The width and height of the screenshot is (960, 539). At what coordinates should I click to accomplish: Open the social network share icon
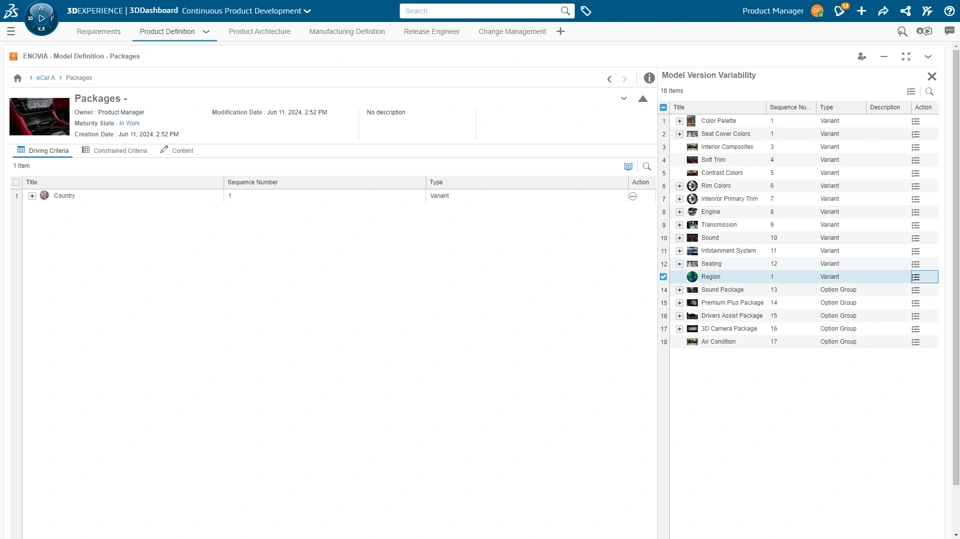pyautogui.click(x=905, y=11)
